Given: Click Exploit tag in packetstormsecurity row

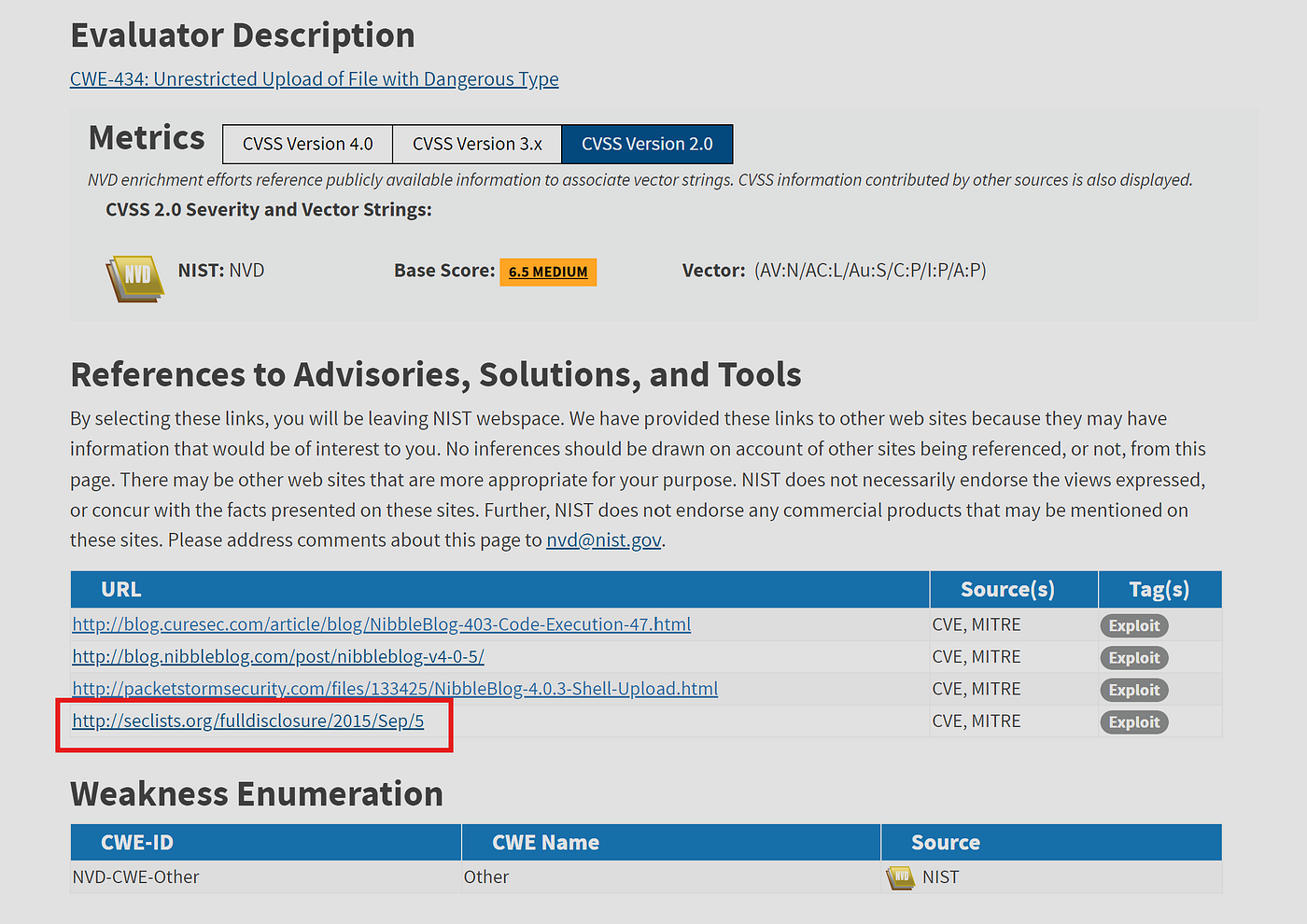Looking at the screenshot, I should 1134,690.
